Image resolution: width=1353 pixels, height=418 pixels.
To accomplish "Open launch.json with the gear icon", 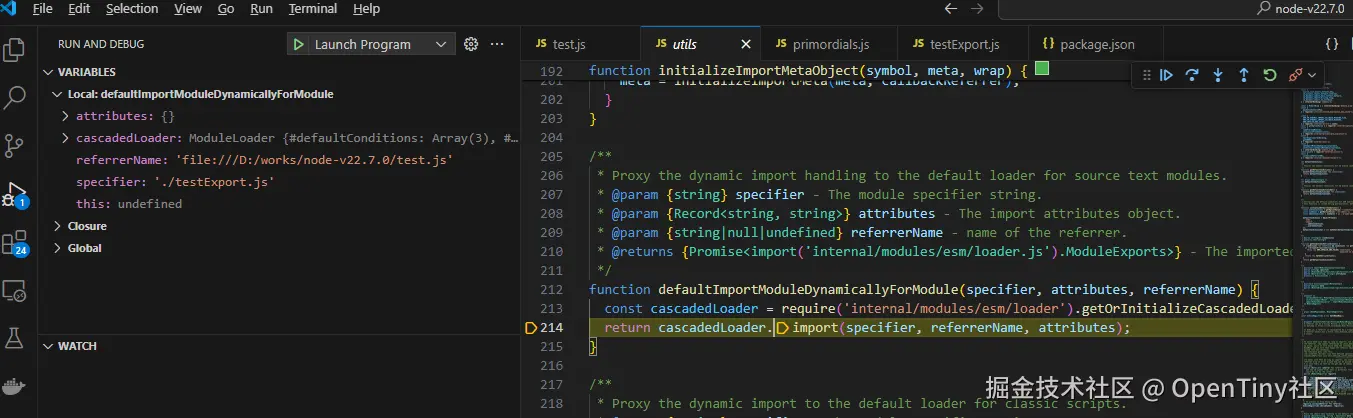I will (x=471, y=44).
